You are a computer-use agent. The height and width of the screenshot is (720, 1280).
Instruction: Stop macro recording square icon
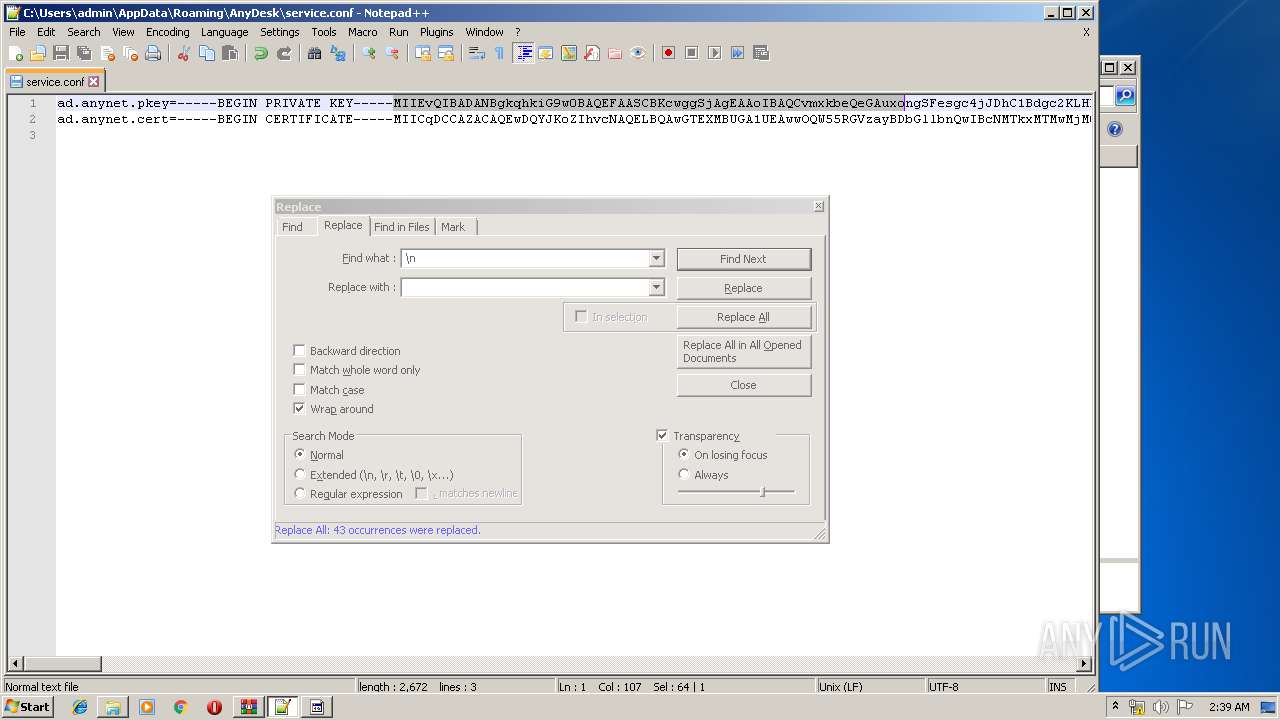tap(691, 53)
